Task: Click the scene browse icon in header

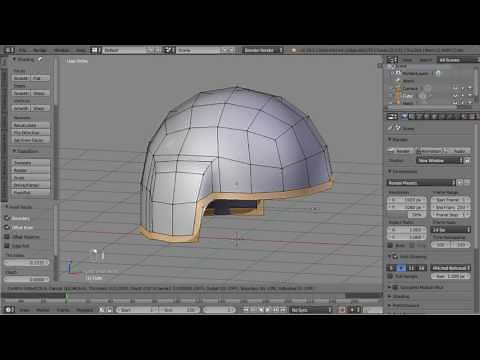Action: [x=169, y=50]
